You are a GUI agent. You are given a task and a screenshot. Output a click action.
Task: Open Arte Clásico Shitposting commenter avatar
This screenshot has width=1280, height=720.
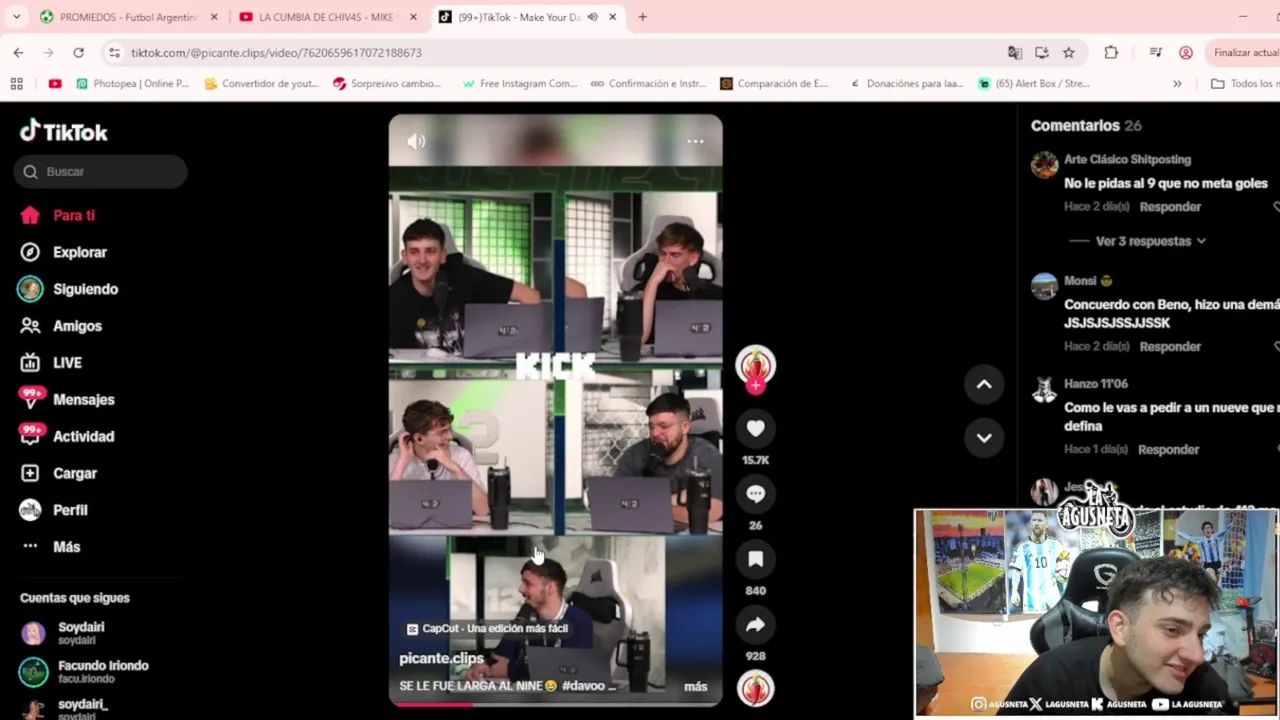(x=1044, y=165)
